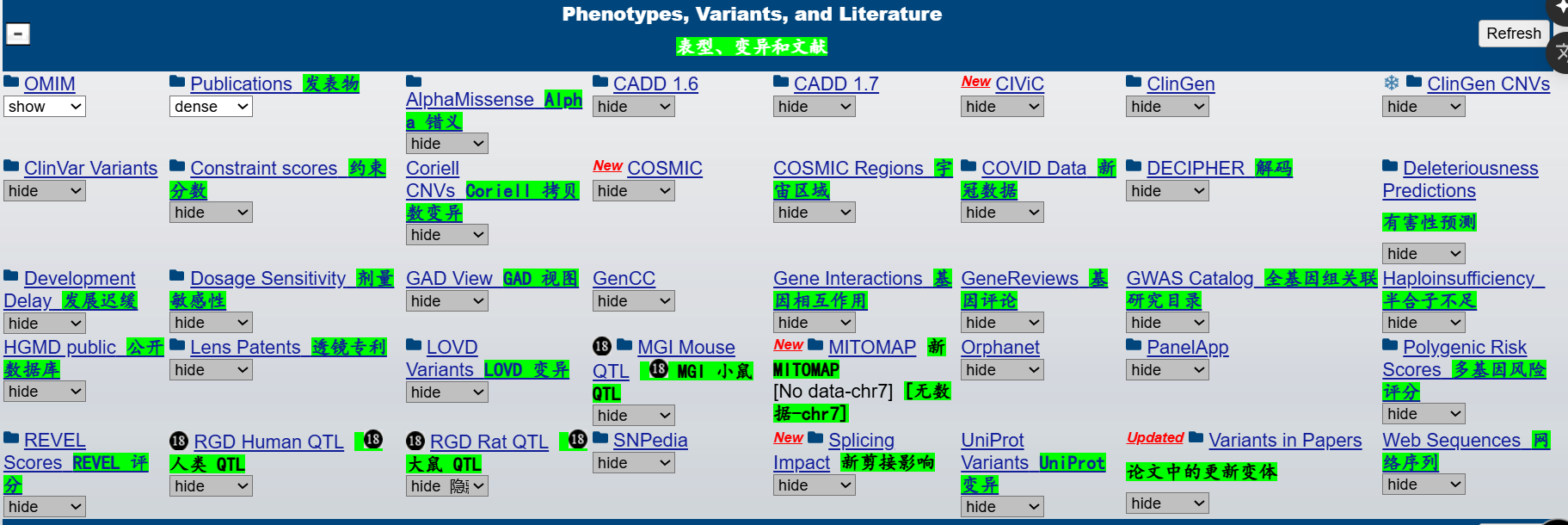Open the Orphanet visibility dropdown

(1002, 370)
